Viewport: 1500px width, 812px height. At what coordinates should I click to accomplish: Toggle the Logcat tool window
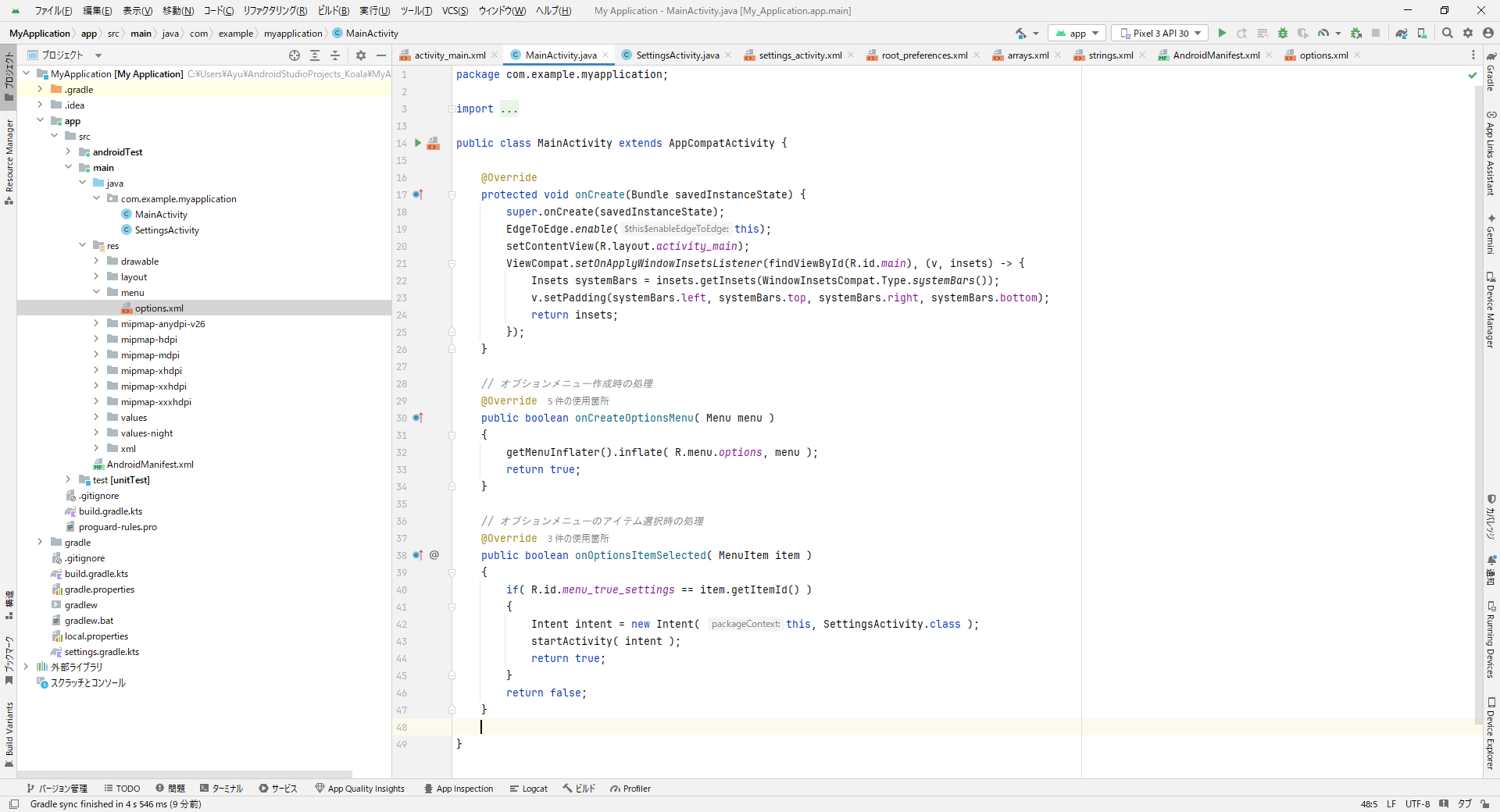coord(528,789)
